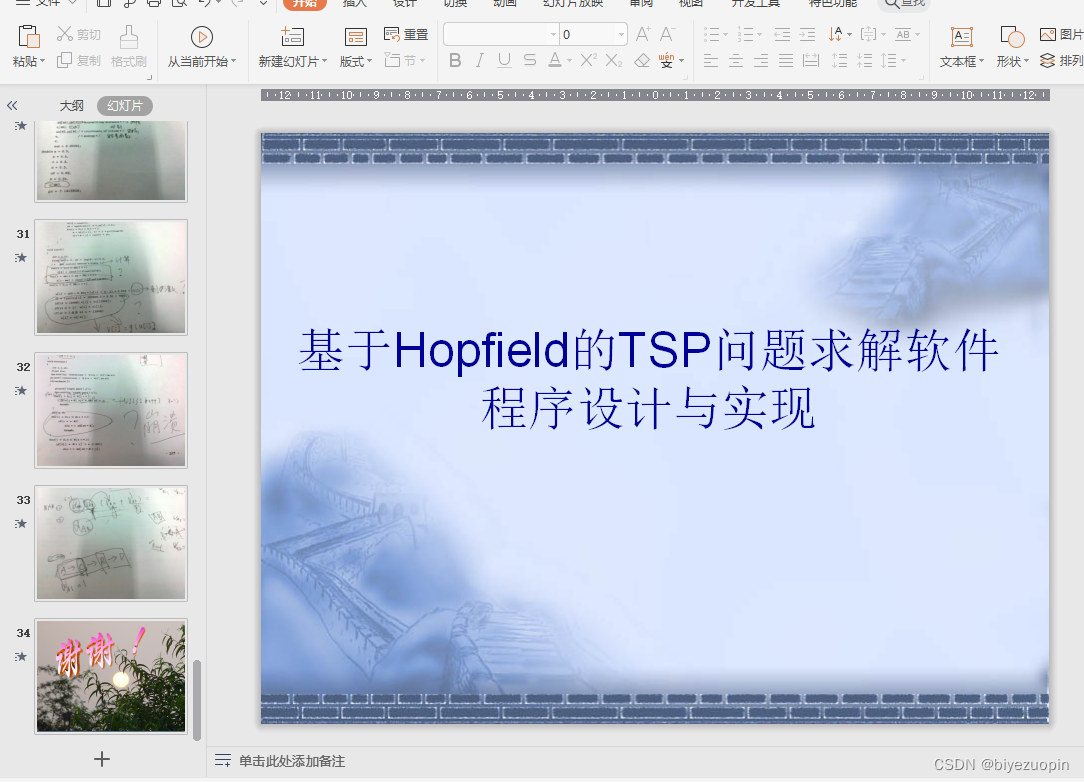Open the 文本框 text box dropdown

[981, 62]
